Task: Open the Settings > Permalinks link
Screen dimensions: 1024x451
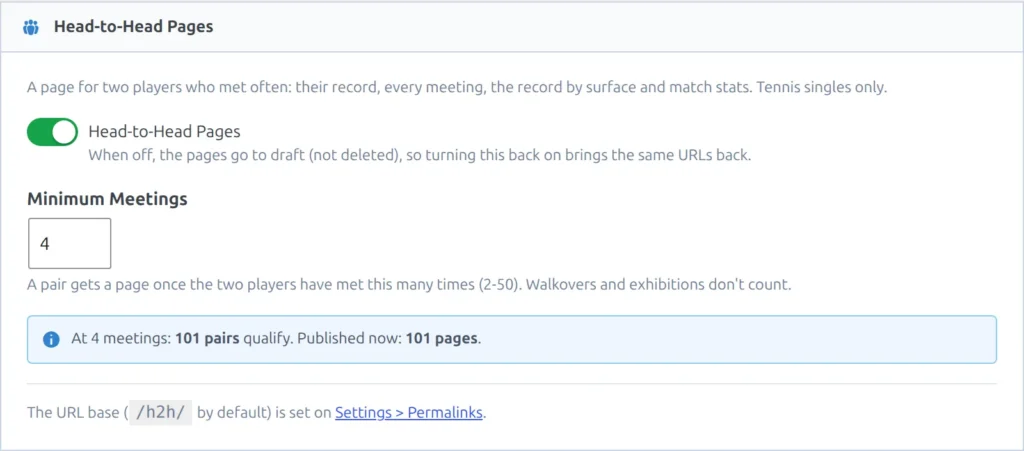Action: pyautogui.click(x=409, y=412)
